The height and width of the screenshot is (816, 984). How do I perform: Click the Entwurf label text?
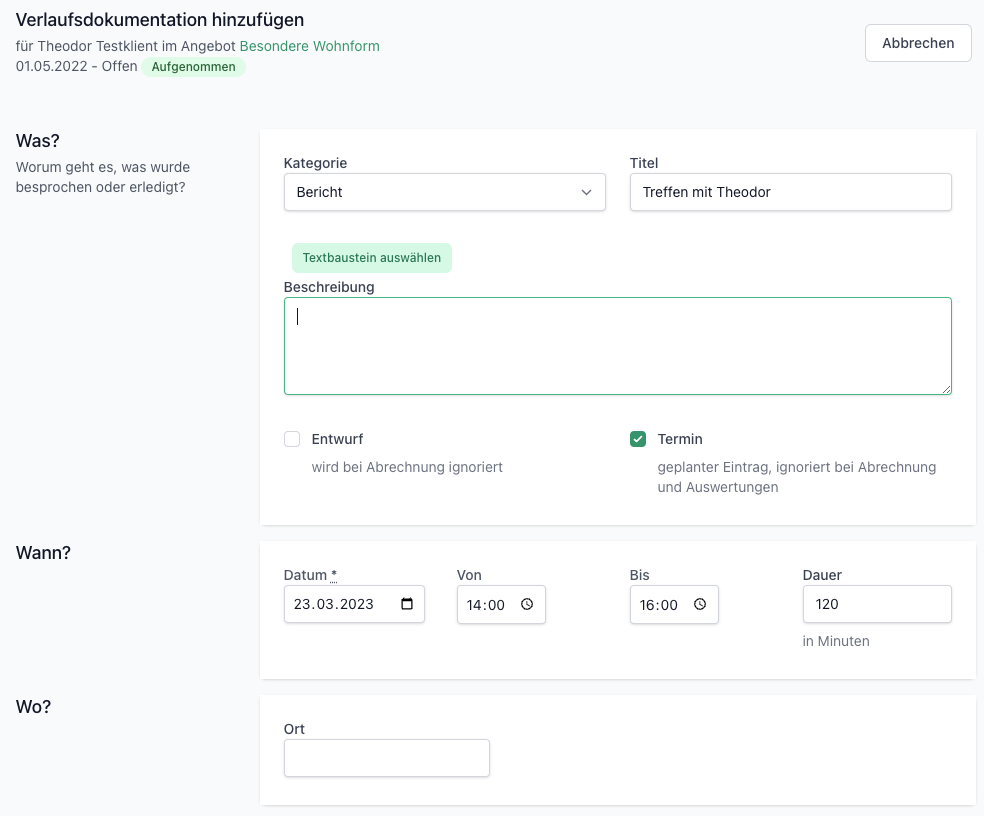tap(337, 439)
